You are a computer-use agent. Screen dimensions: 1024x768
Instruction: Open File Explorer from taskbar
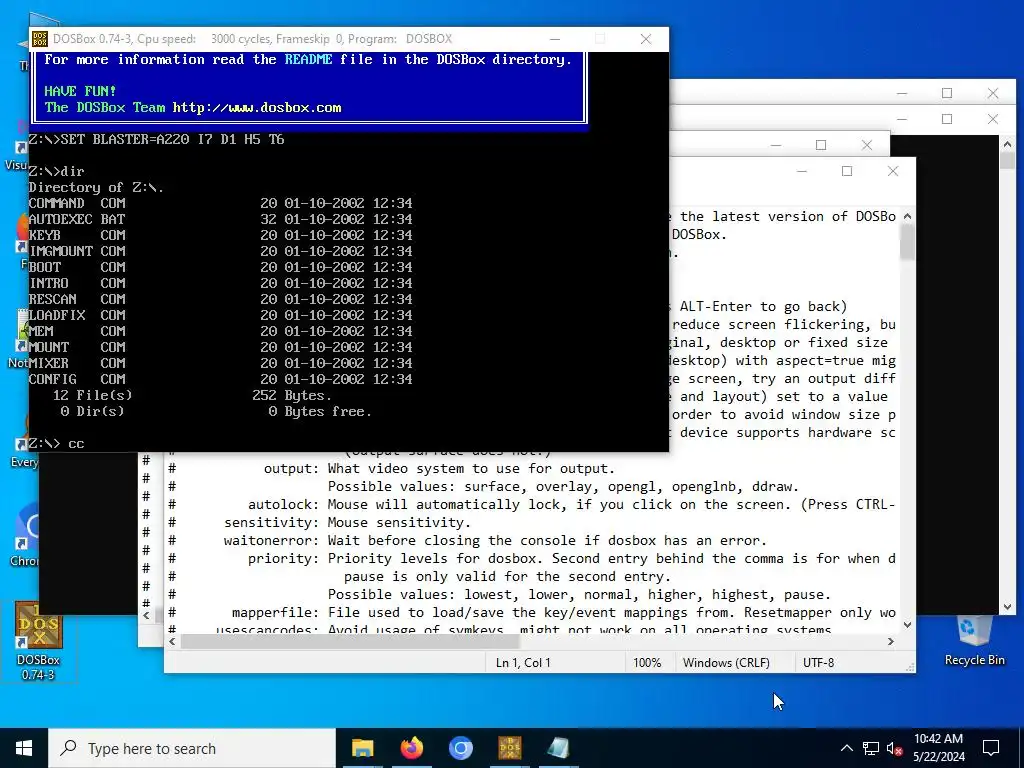tap(362, 748)
